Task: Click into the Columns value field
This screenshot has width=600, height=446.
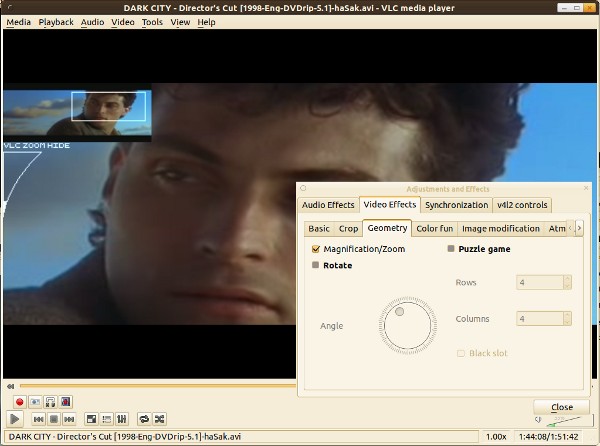Action: [x=540, y=319]
